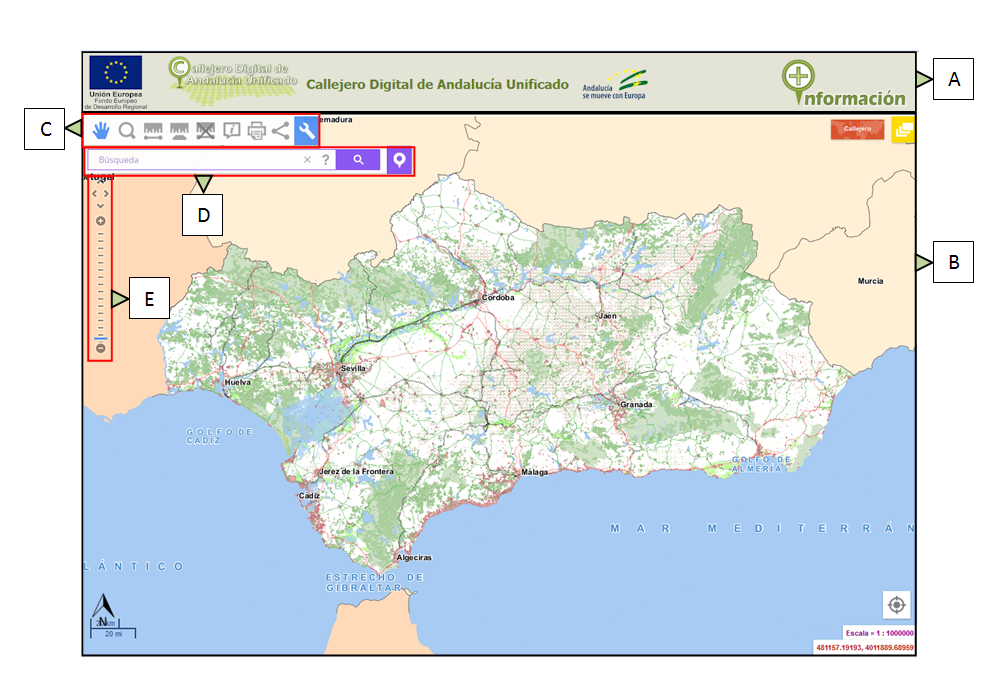This screenshot has height=677, width=1005.
Task: Clear measurements with crossed-out ruler icon
Action: [207, 129]
